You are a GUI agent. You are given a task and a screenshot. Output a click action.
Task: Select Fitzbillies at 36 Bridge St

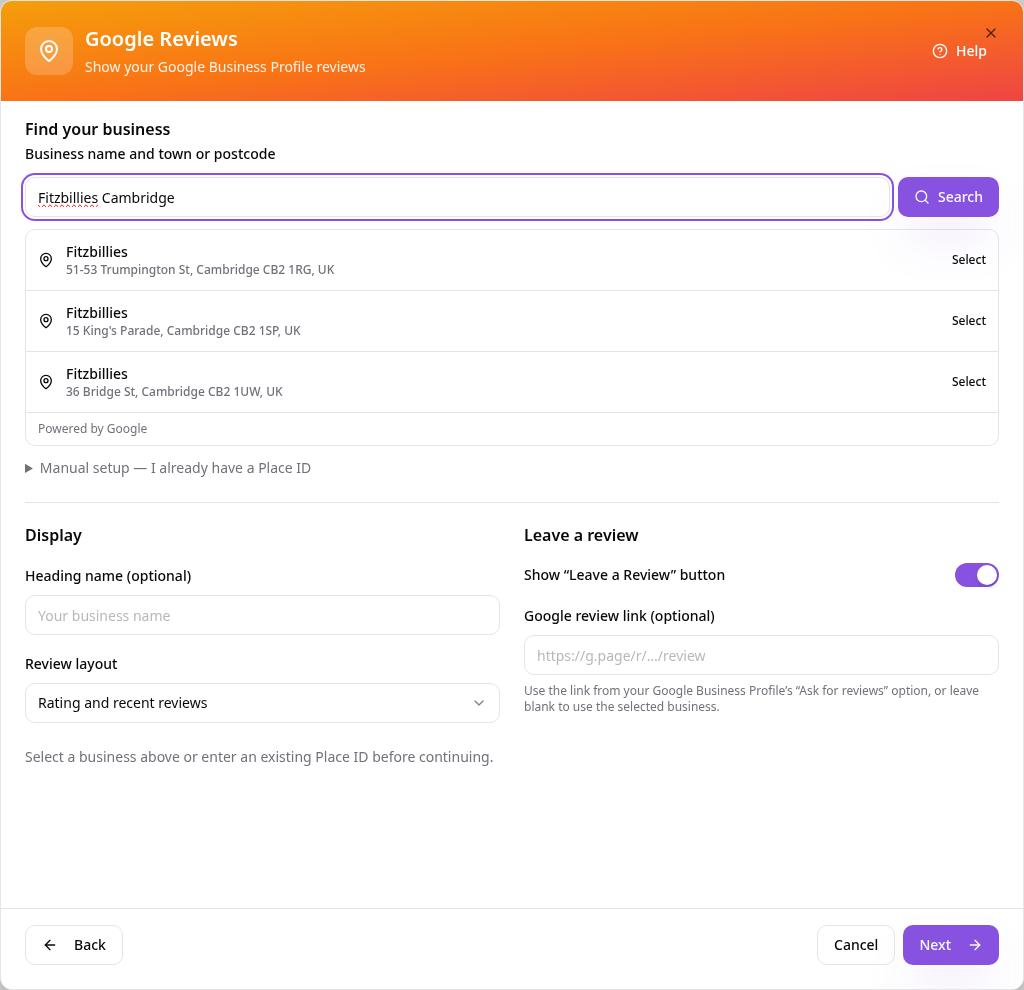(968, 382)
